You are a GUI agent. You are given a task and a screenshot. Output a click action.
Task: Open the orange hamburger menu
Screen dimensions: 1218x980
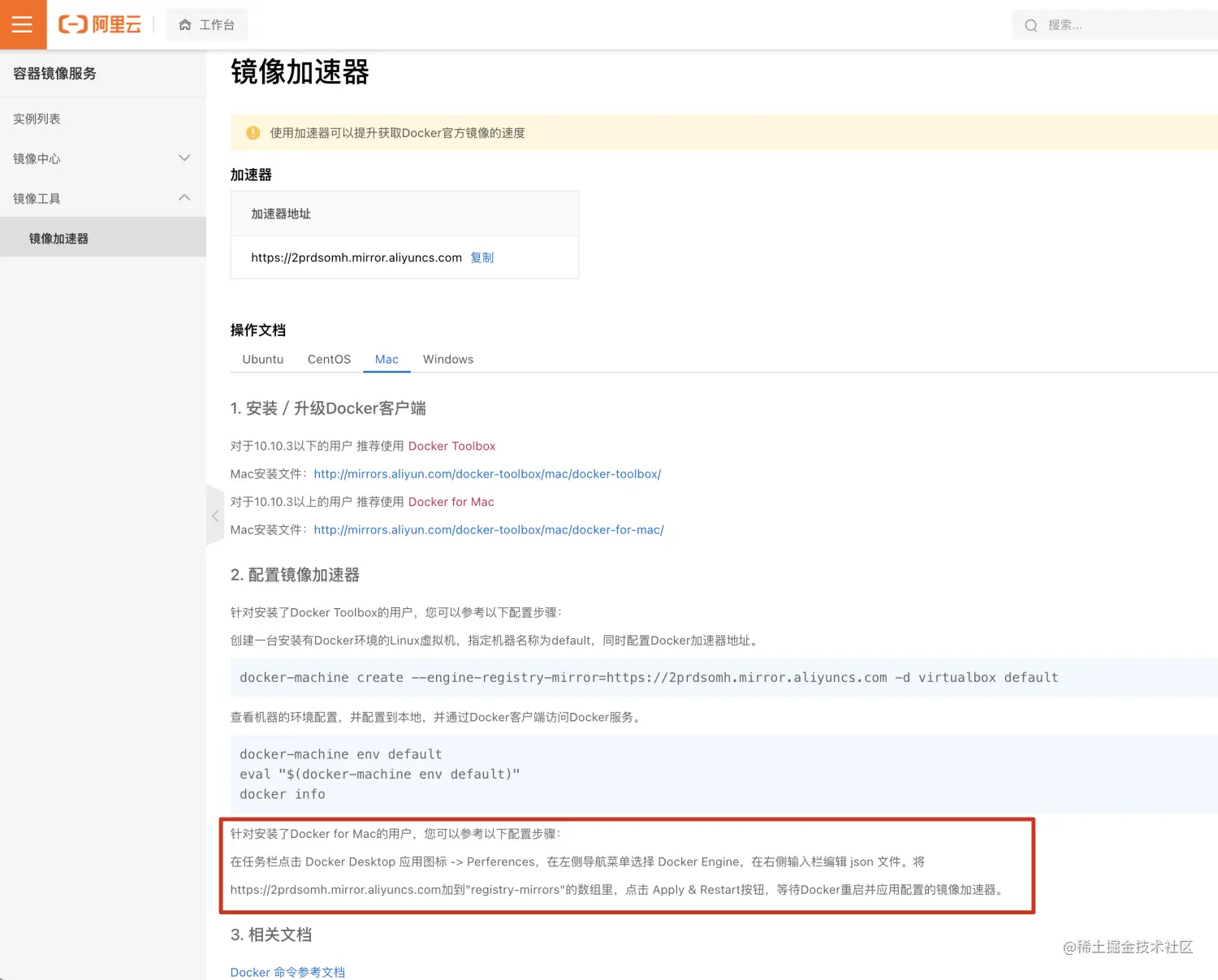point(23,24)
